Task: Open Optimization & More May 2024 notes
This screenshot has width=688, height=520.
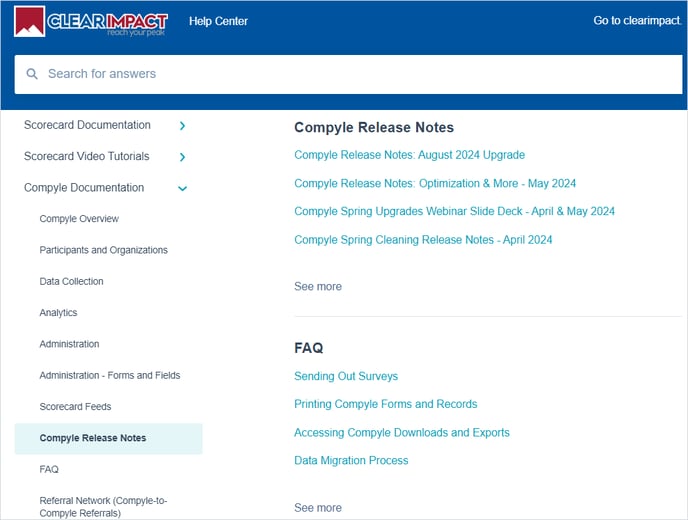Action: pos(435,183)
